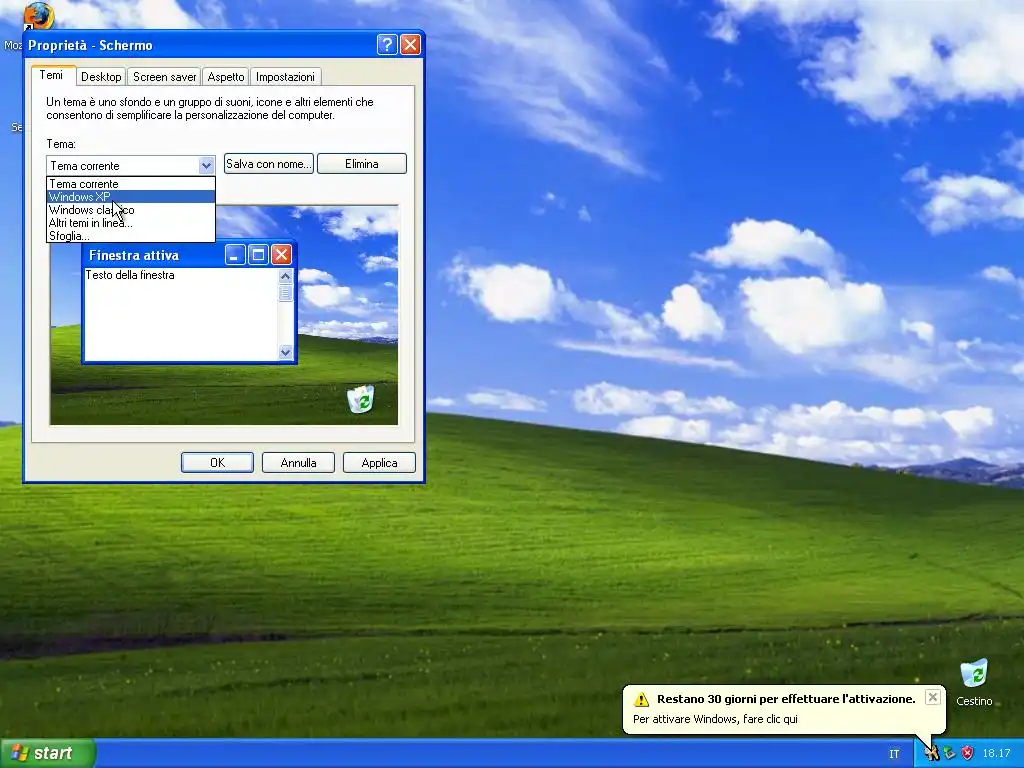
Task: Go to the Impostazioni tab
Action: click(x=285, y=77)
